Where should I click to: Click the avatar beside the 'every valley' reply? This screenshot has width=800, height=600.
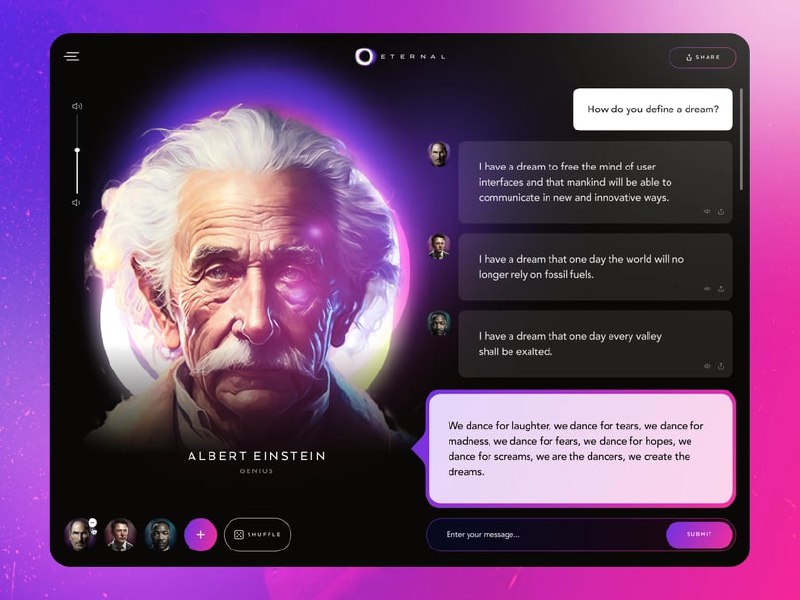[x=438, y=323]
